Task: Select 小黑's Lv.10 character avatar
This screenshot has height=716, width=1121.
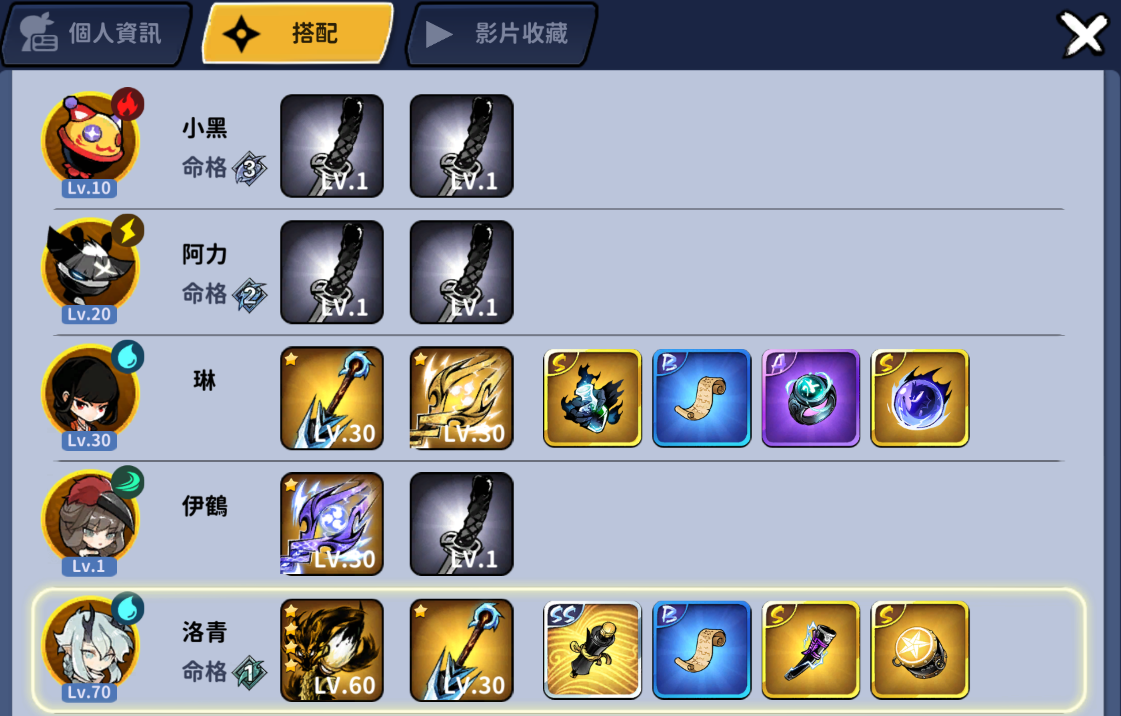Action: (x=91, y=143)
